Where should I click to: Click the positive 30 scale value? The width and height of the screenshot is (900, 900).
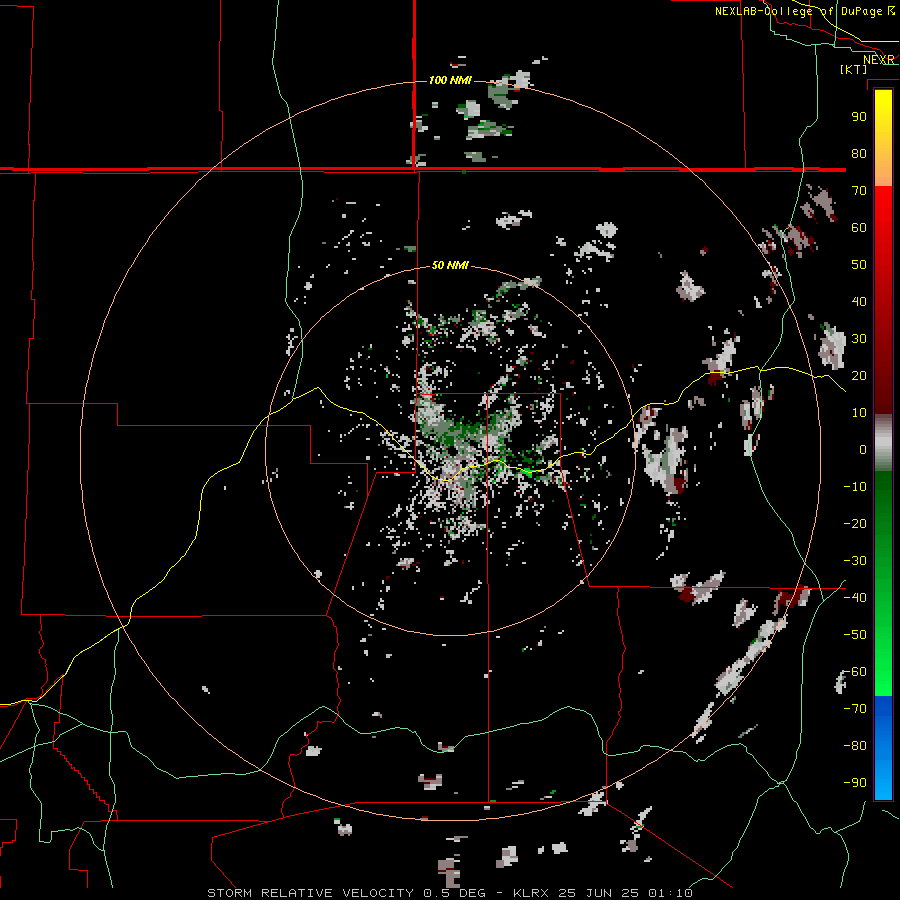coord(859,339)
